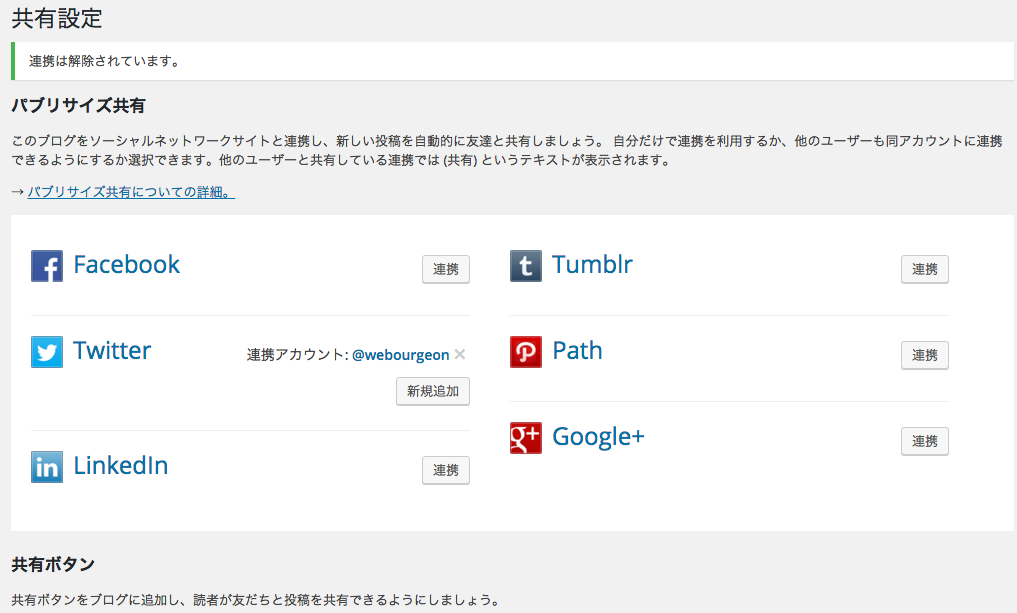Screen dimensions: 1017x613
Task: Click the Tumblr logo icon
Action: point(525,266)
